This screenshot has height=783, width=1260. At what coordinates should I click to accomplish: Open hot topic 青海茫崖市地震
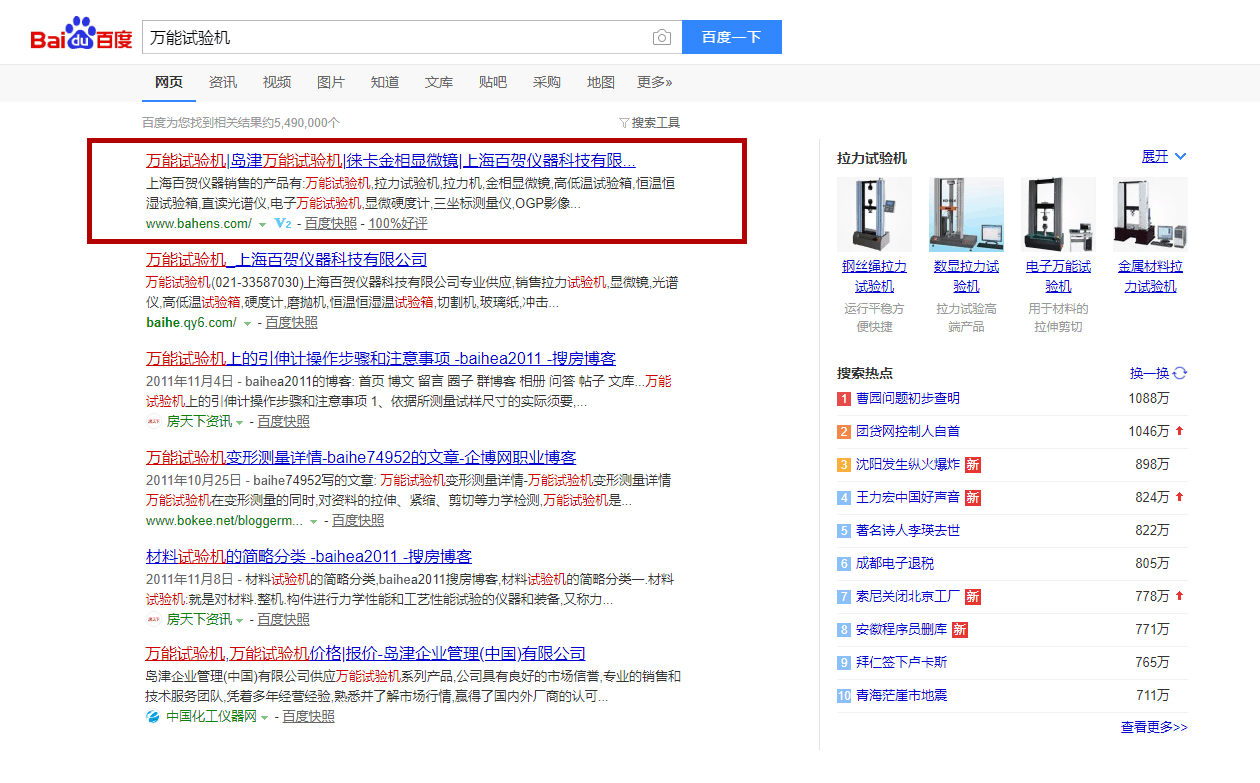click(901, 695)
